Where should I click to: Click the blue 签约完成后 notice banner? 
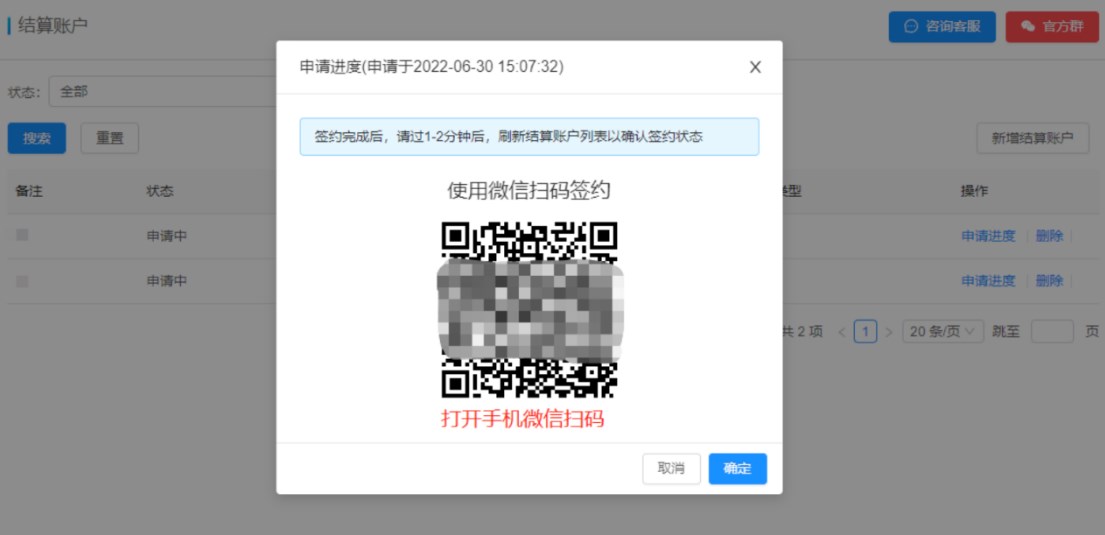pos(529,137)
